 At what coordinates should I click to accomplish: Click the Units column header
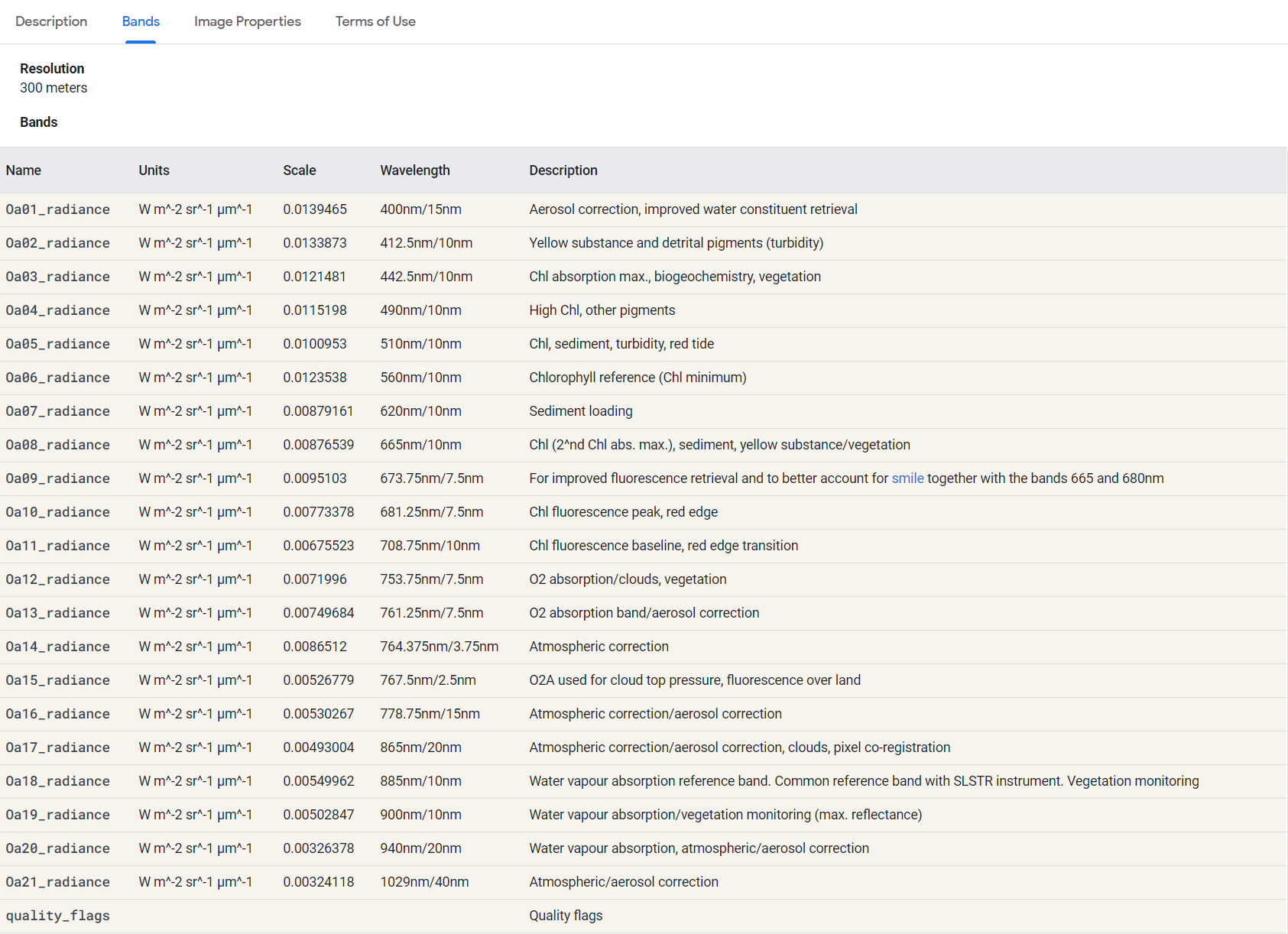tap(154, 170)
